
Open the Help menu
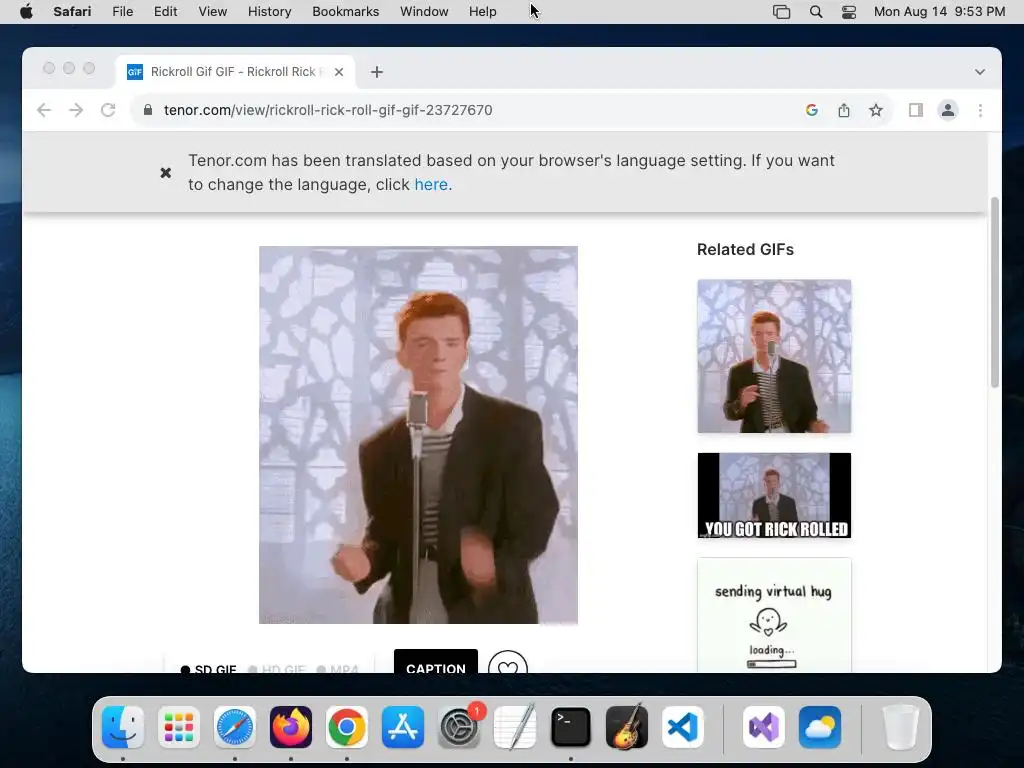483,12
